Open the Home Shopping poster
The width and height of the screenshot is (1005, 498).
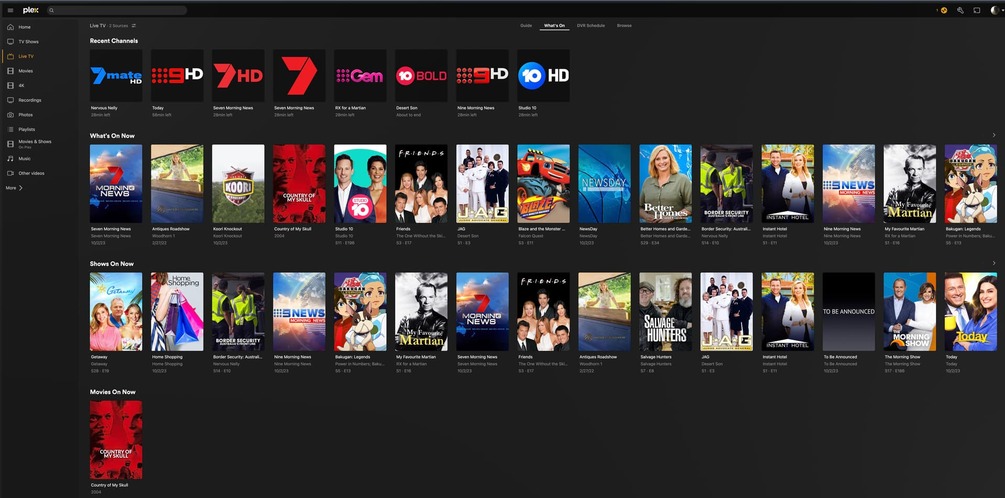[177, 311]
